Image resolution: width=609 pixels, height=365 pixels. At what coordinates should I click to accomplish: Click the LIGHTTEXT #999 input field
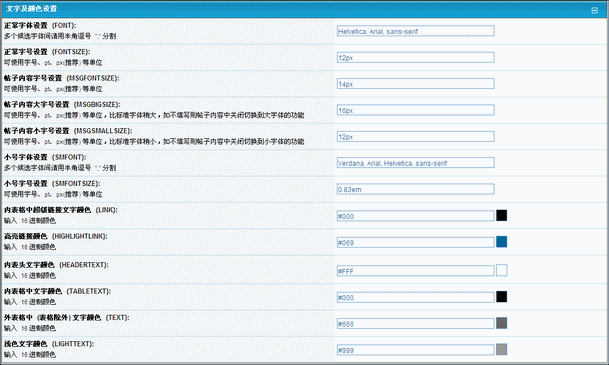[416, 350]
